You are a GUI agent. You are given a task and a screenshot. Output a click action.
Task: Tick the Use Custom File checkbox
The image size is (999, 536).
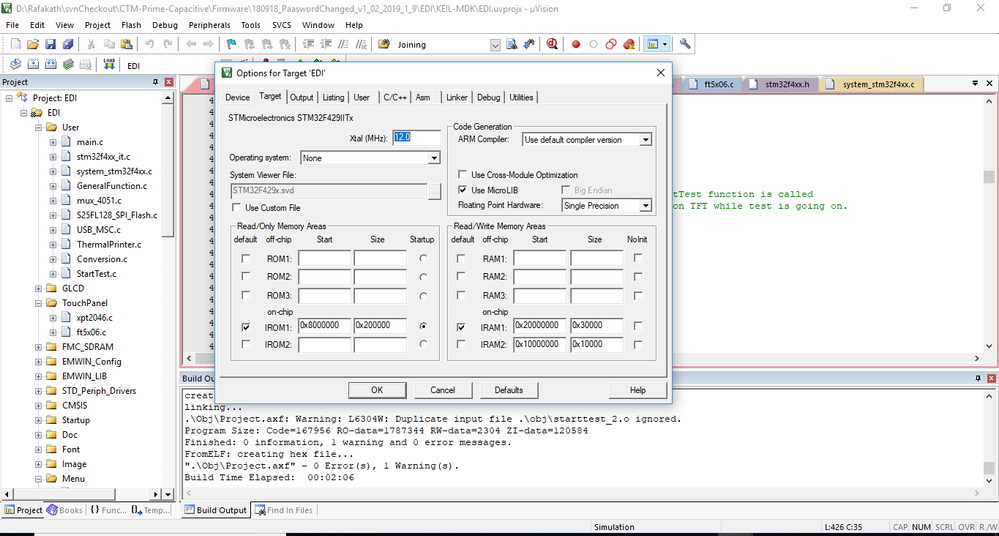[237, 207]
